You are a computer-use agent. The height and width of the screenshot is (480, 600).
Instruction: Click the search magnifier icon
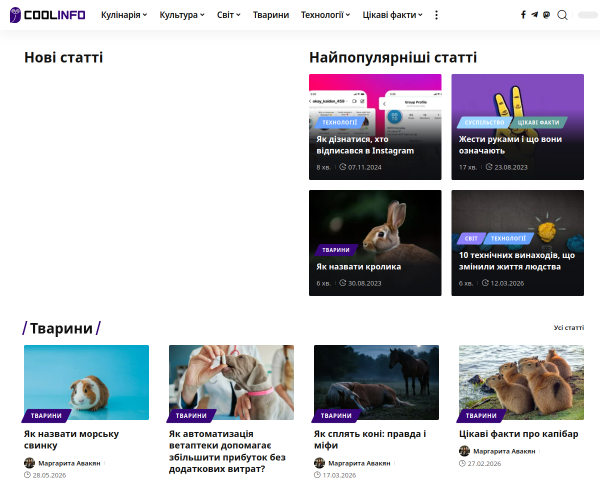pyautogui.click(x=562, y=15)
